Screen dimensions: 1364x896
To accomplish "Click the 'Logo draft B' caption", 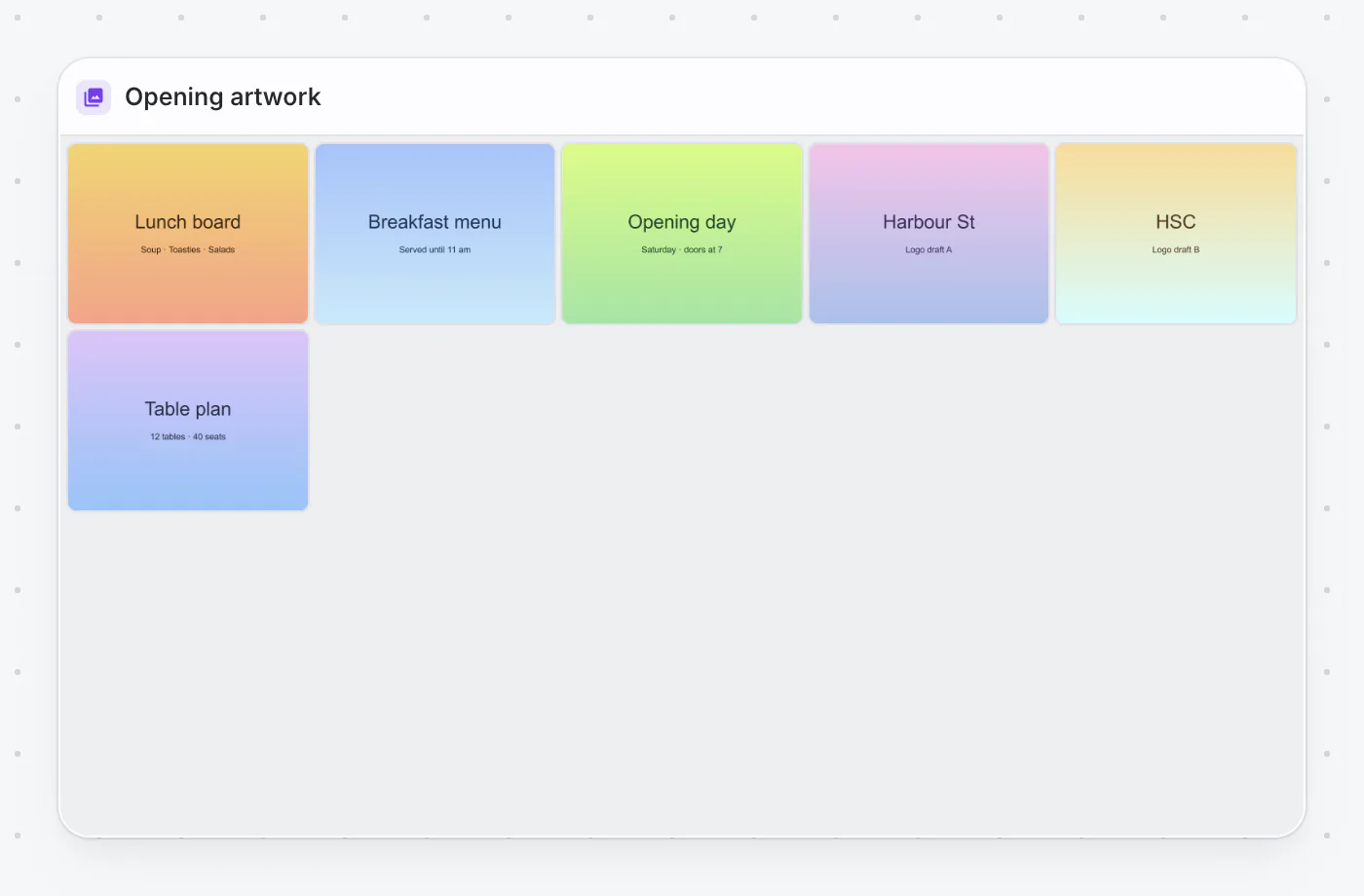I will tap(1176, 250).
